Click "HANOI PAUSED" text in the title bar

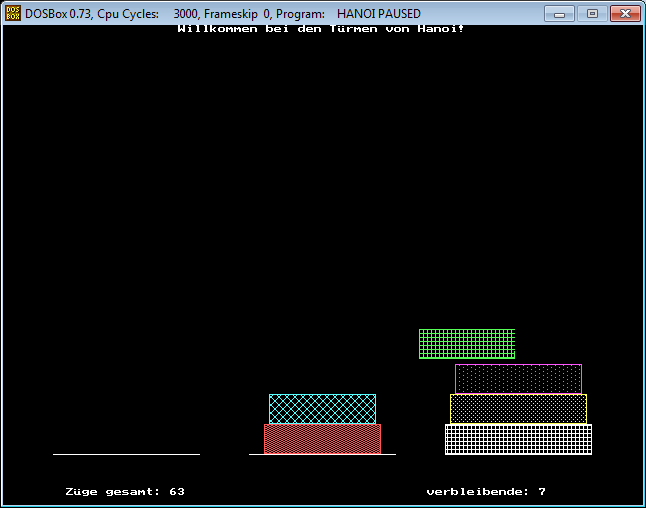coord(378,14)
